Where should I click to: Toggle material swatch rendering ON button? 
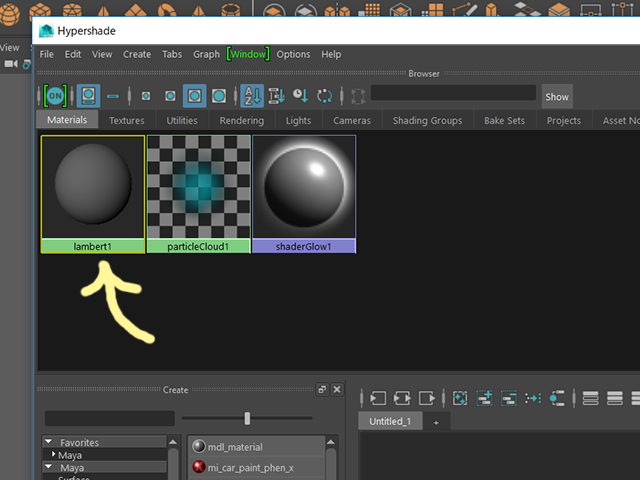(55, 96)
